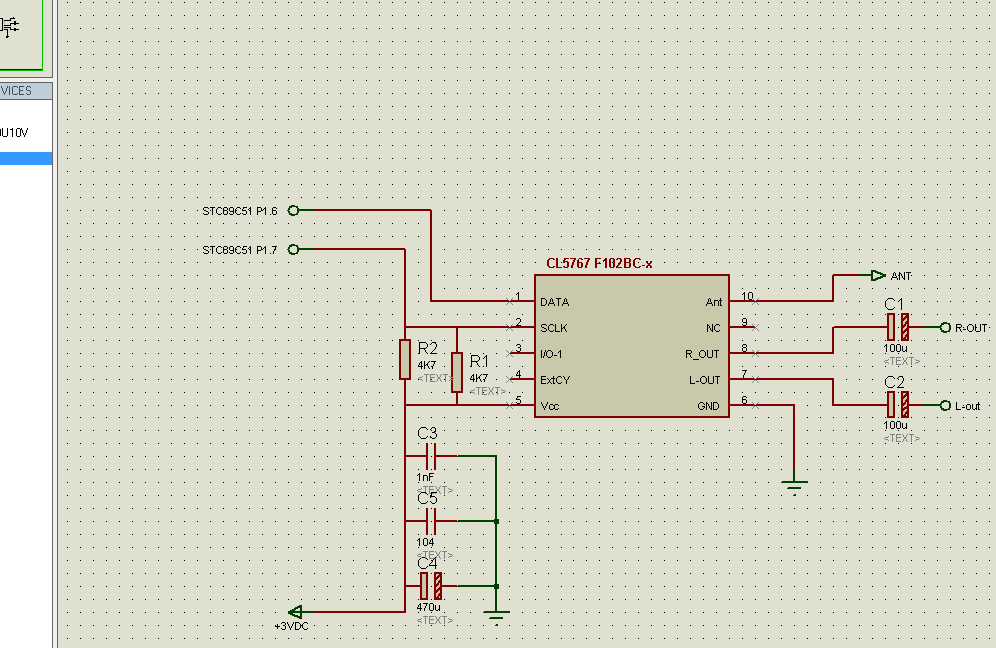Click the L-out terminal label
Image resolution: width=996 pixels, height=648 pixels.
pyautogui.click(x=967, y=406)
